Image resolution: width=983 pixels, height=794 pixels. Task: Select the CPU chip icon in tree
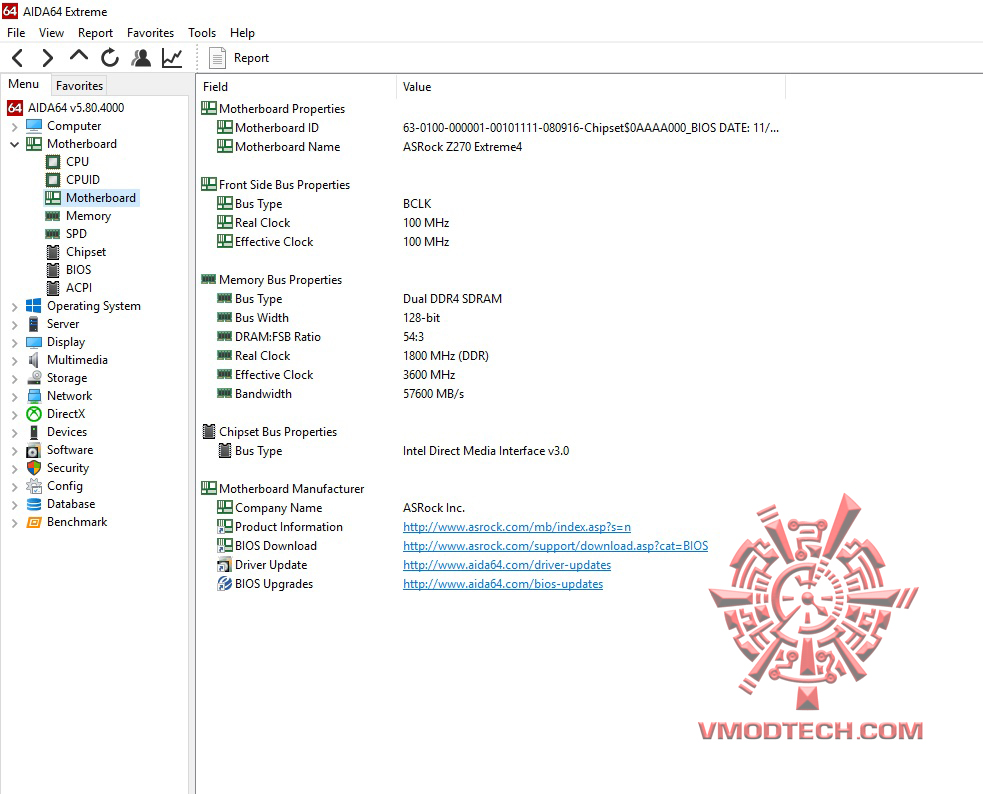[x=53, y=162]
